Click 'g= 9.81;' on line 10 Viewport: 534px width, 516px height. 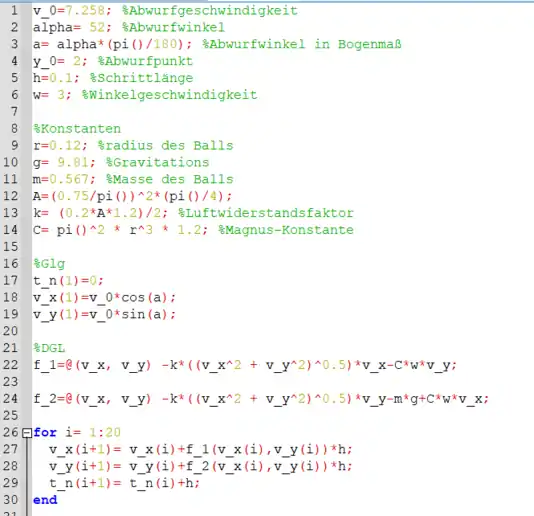click(64, 162)
